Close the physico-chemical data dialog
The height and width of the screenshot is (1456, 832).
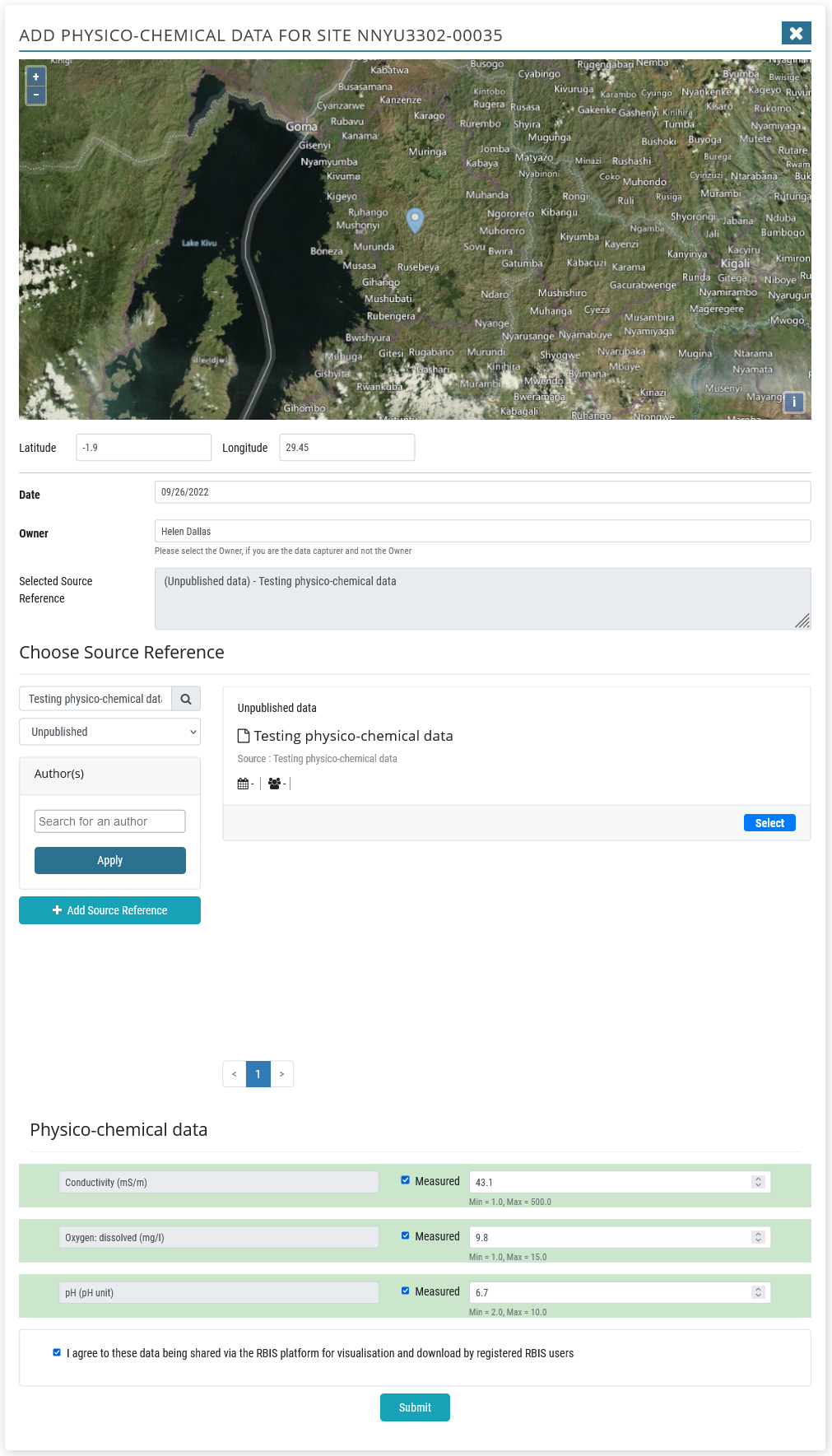796,33
